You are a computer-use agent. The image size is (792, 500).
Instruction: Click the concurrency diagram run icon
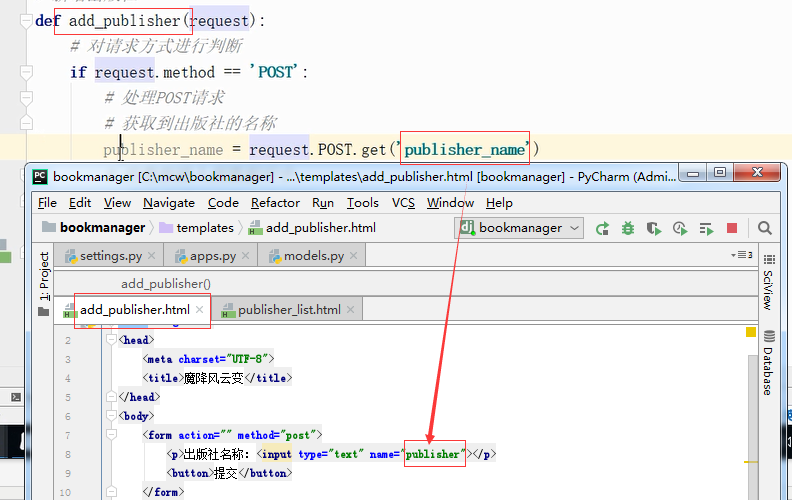706,229
